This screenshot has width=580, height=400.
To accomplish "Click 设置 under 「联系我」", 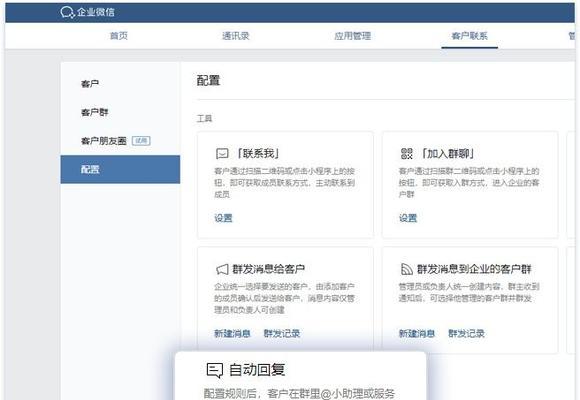I will coord(223,218).
